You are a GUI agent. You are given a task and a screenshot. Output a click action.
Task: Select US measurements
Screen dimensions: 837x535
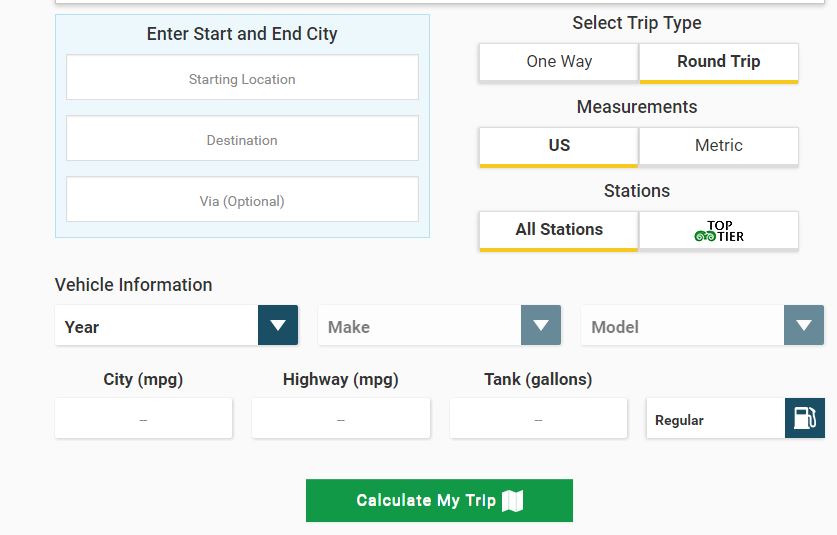(x=559, y=146)
